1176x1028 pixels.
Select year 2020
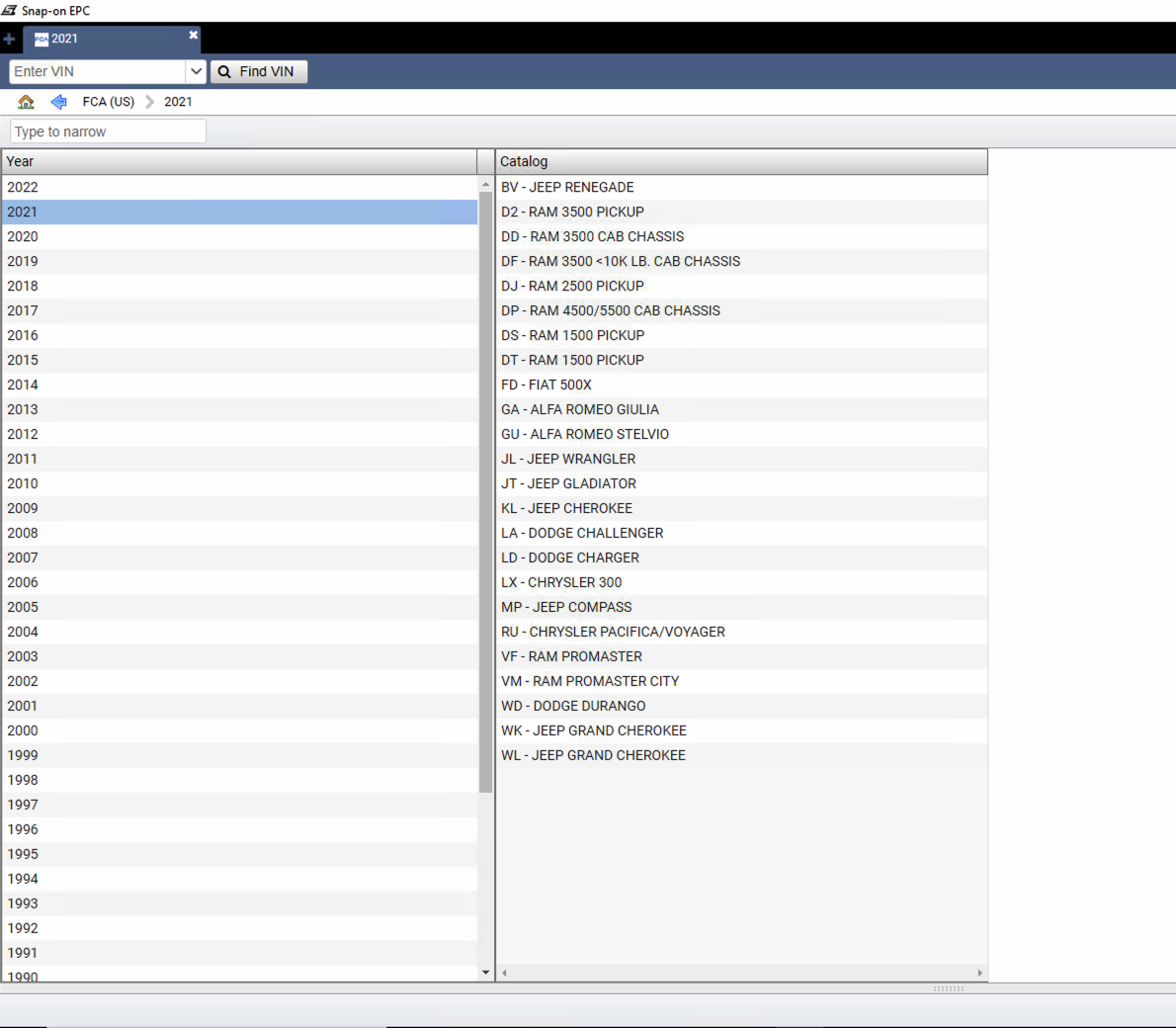239,236
